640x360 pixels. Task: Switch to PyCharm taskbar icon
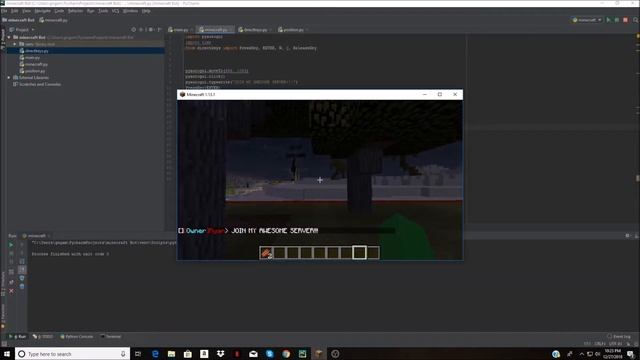coord(302,354)
